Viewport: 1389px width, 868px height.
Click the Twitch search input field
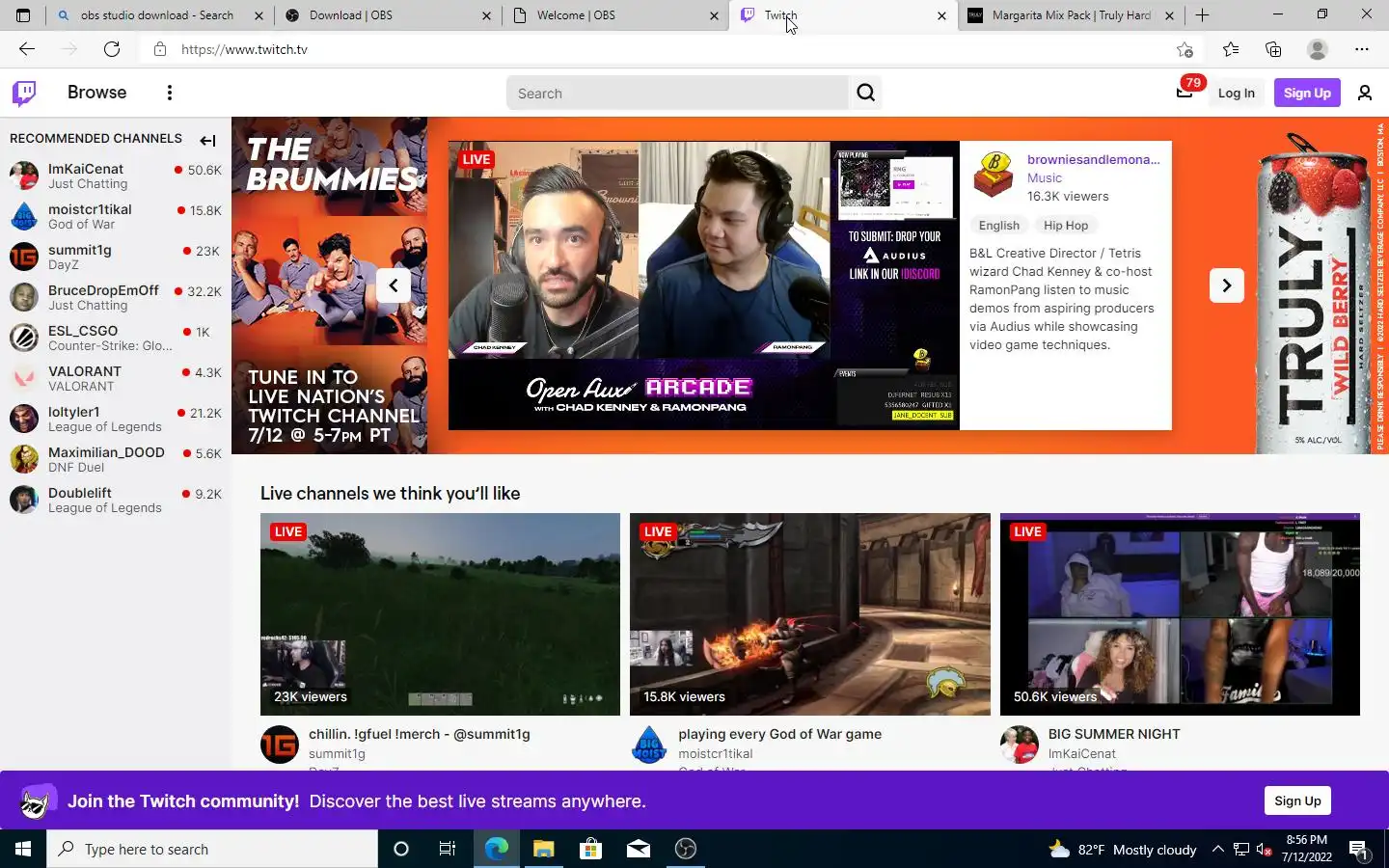click(677, 93)
